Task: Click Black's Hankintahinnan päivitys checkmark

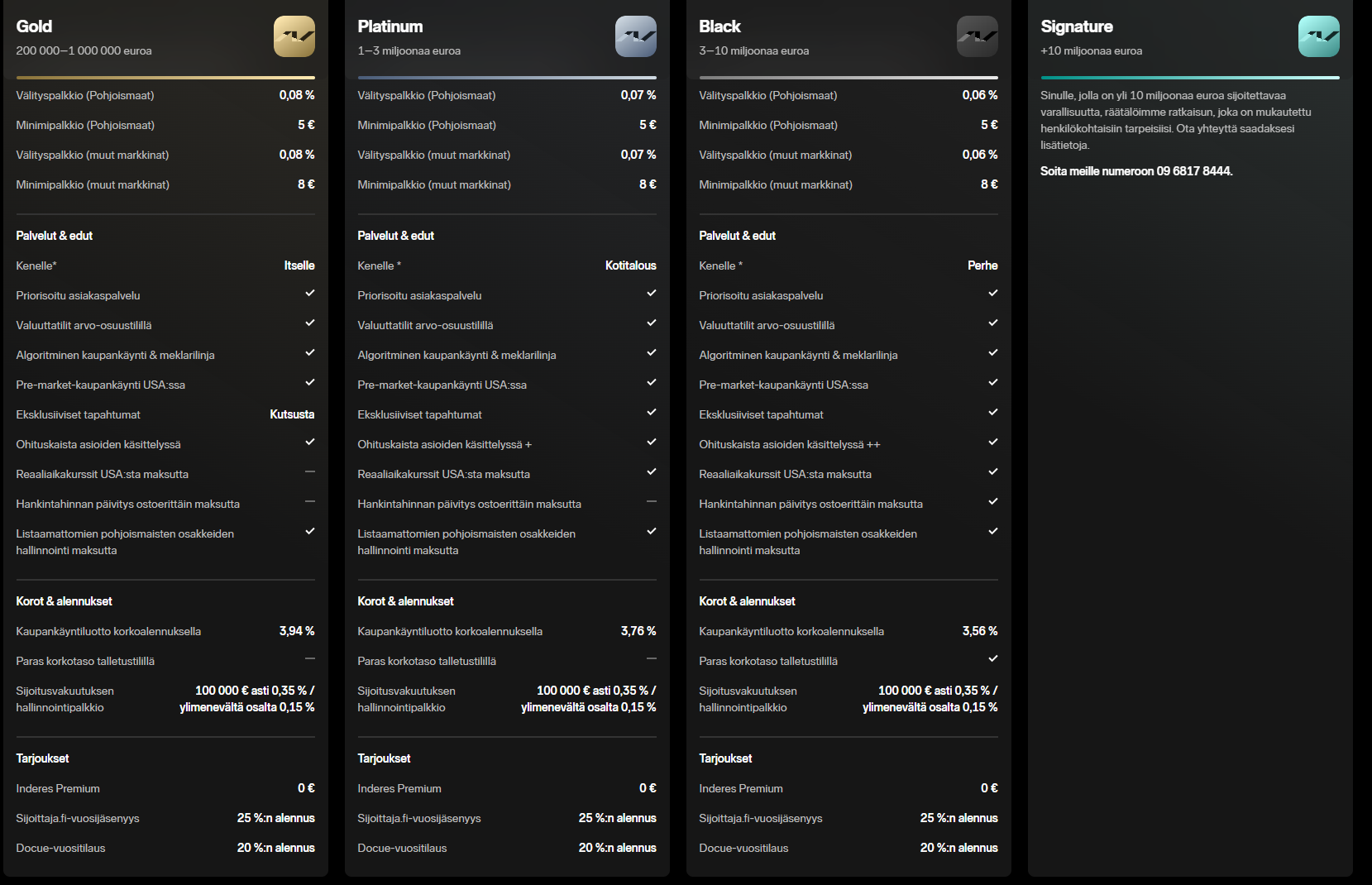Action: [993, 502]
